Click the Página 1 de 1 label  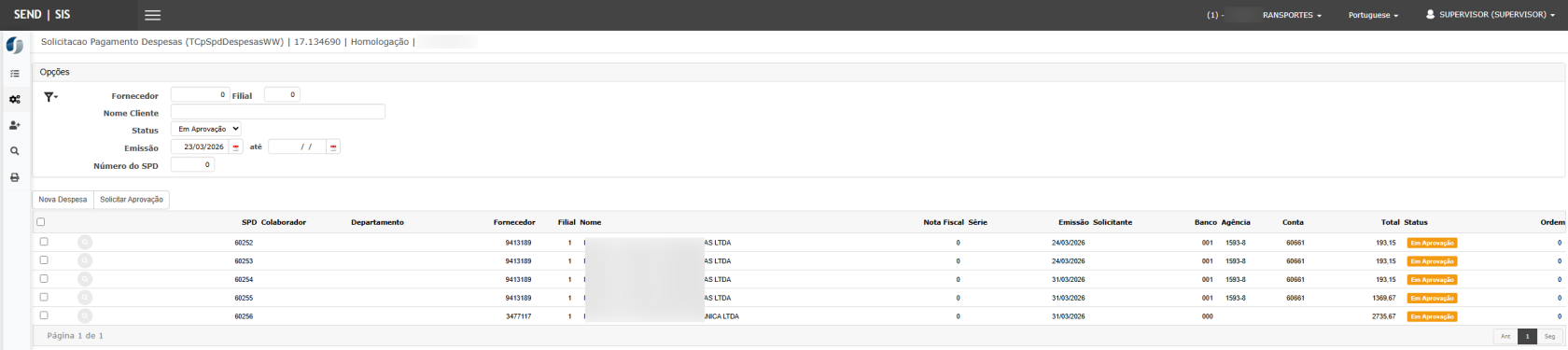coord(75,336)
